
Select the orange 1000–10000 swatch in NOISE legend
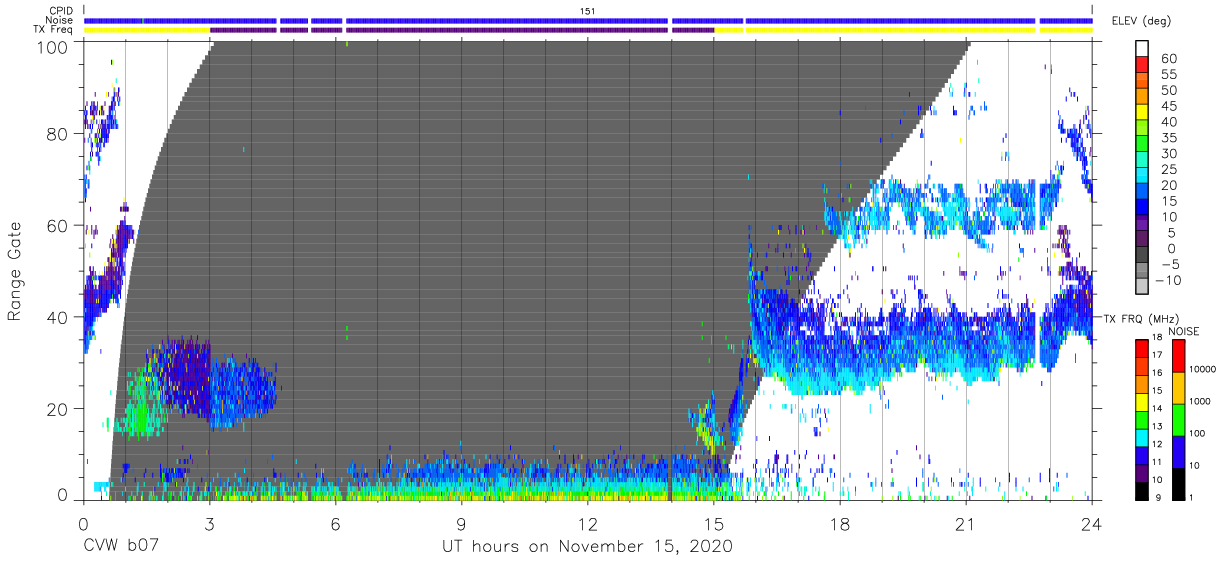coord(1179,387)
